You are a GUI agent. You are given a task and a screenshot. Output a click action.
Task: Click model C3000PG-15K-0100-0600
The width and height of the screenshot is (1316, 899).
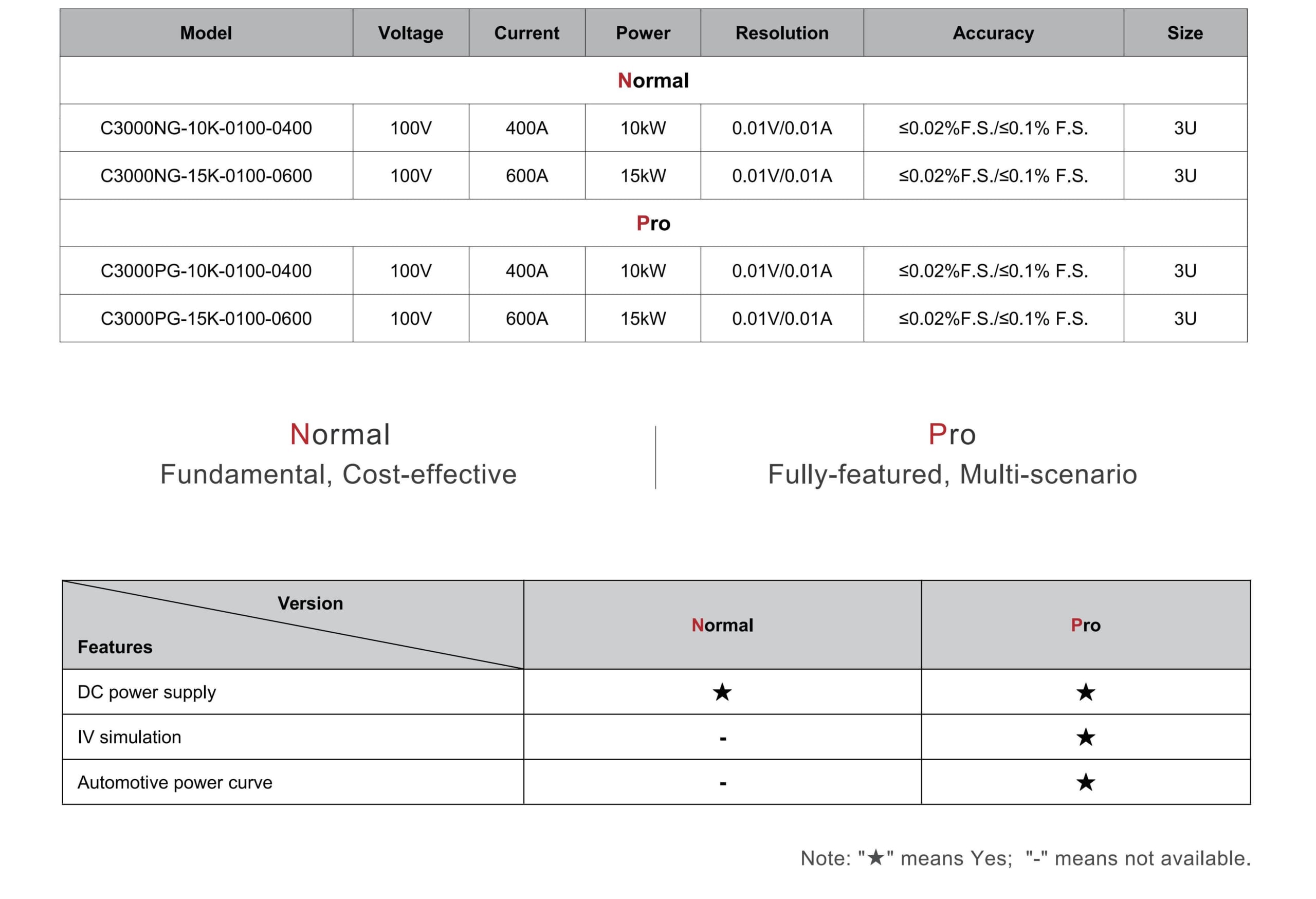point(206,318)
